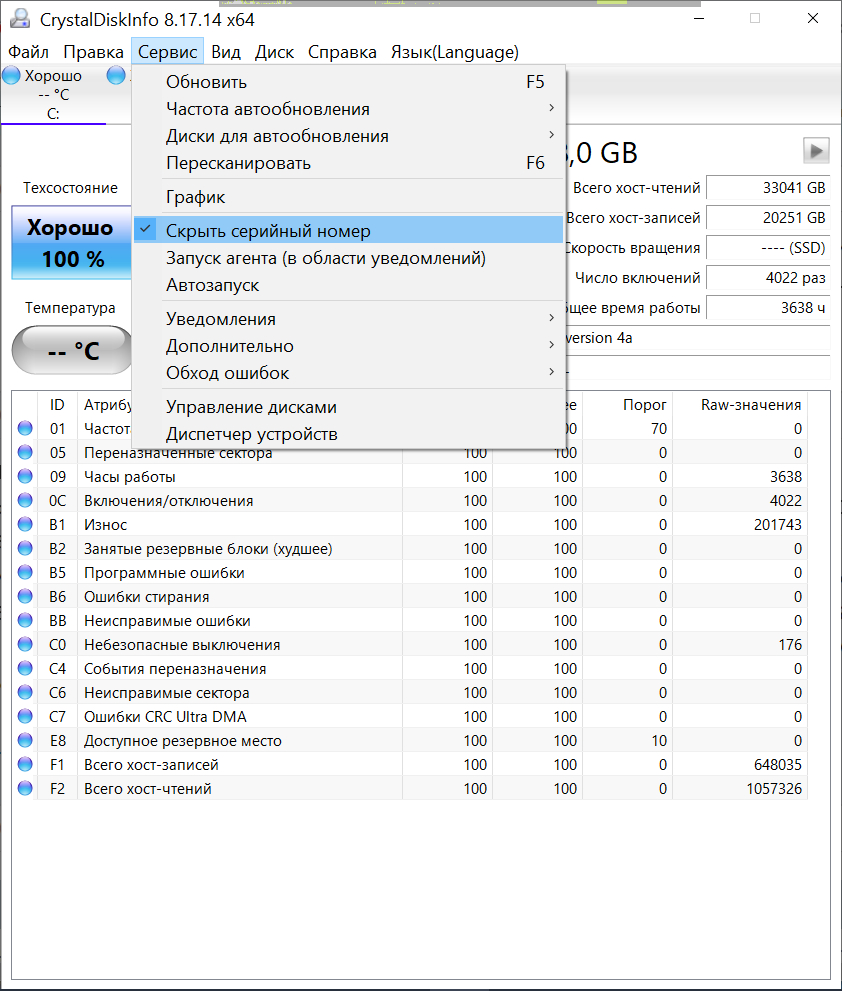Viewport: 842px width, 991px height.
Task: Open the Правка menu
Action: [x=94, y=52]
